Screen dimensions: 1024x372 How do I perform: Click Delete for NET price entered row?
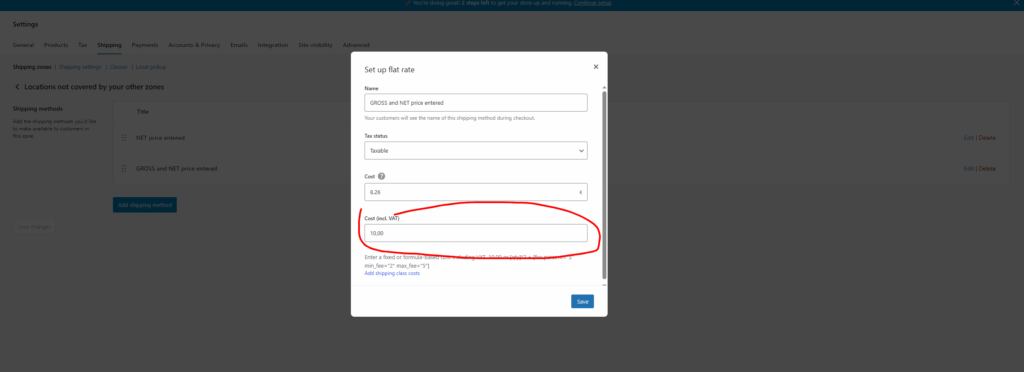point(987,138)
